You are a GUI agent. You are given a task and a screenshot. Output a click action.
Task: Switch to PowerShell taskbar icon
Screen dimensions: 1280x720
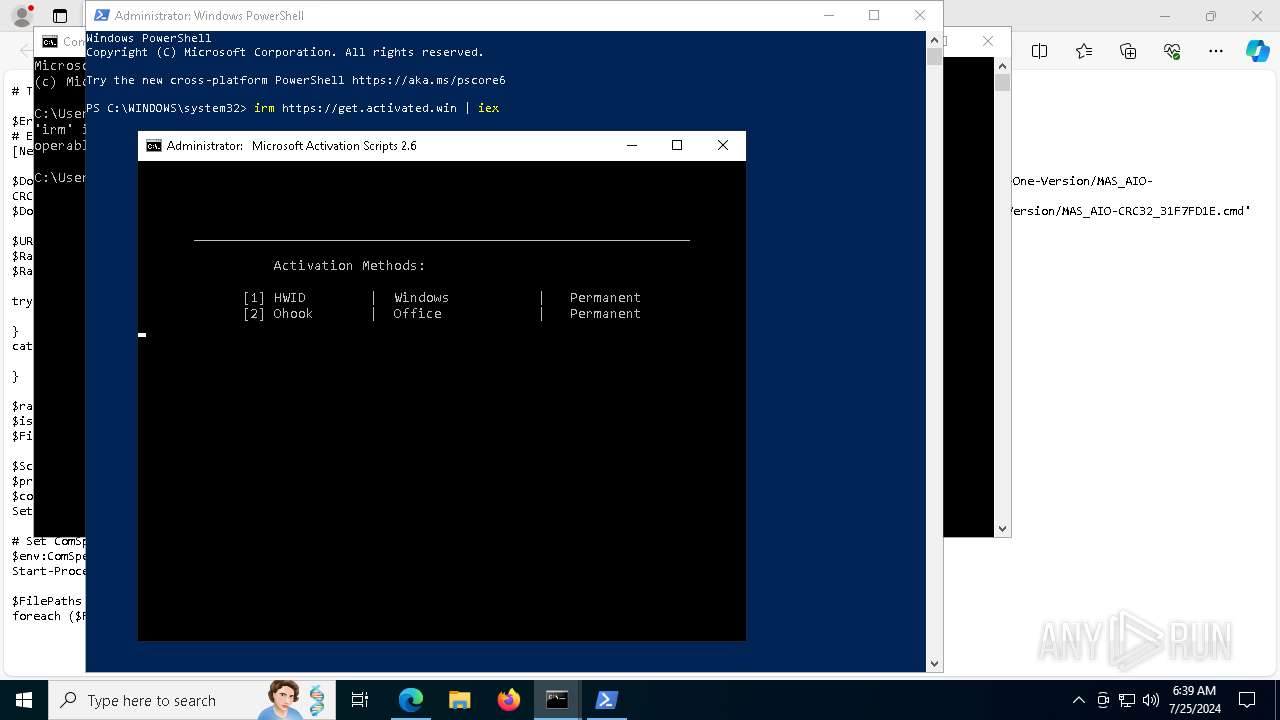tap(606, 700)
